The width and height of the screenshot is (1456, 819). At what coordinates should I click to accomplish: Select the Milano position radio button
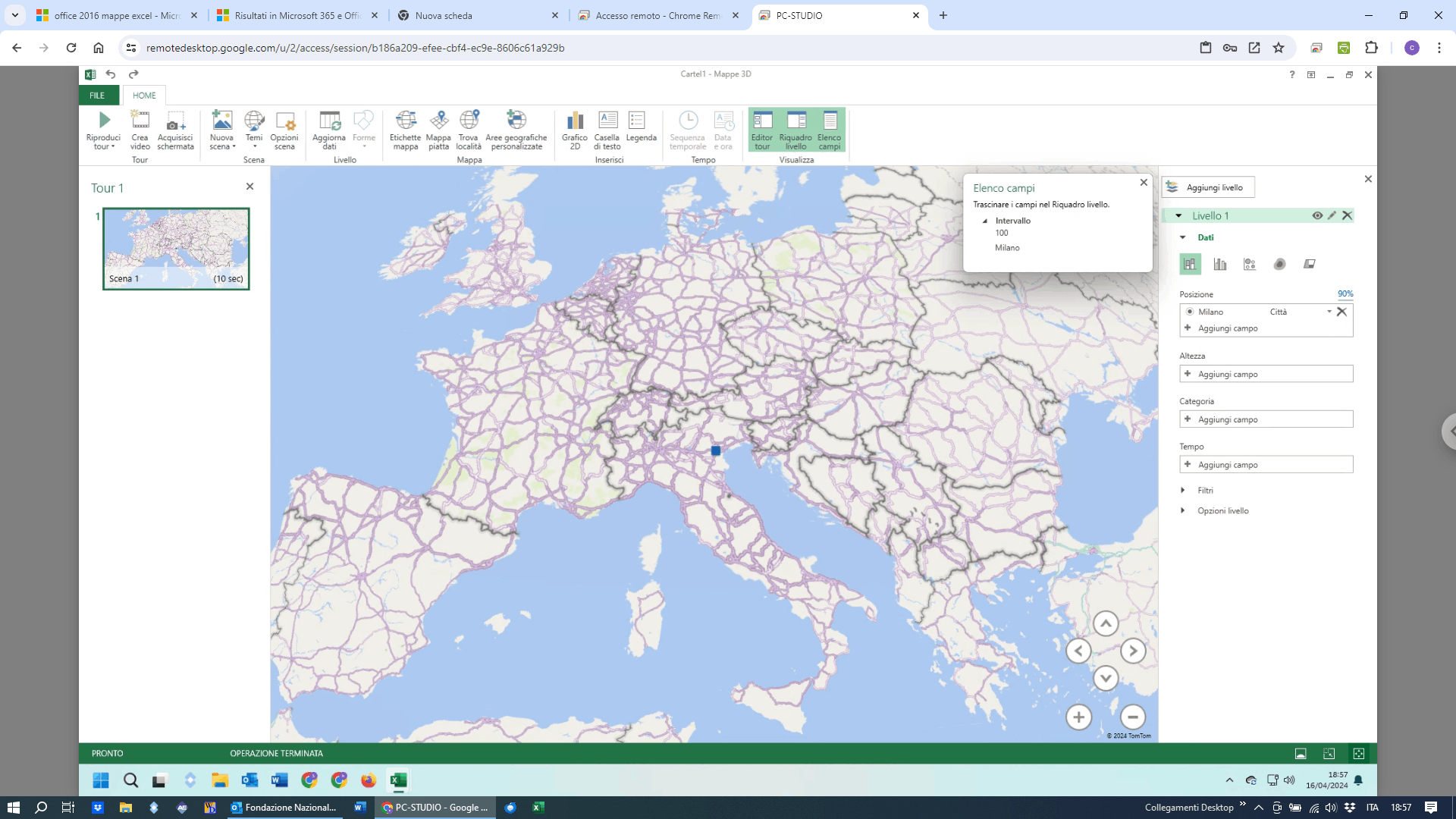[1190, 312]
